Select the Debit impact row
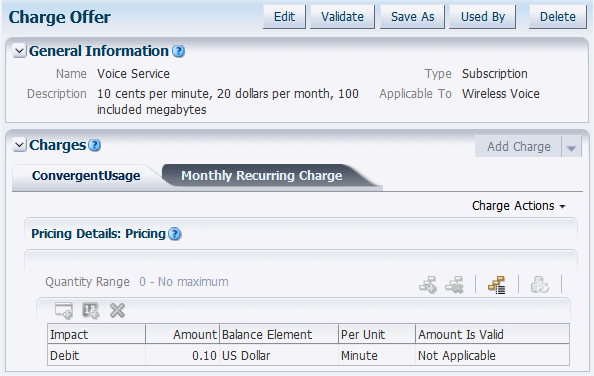Viewport: 594px width, 376px height. point(308,355)
